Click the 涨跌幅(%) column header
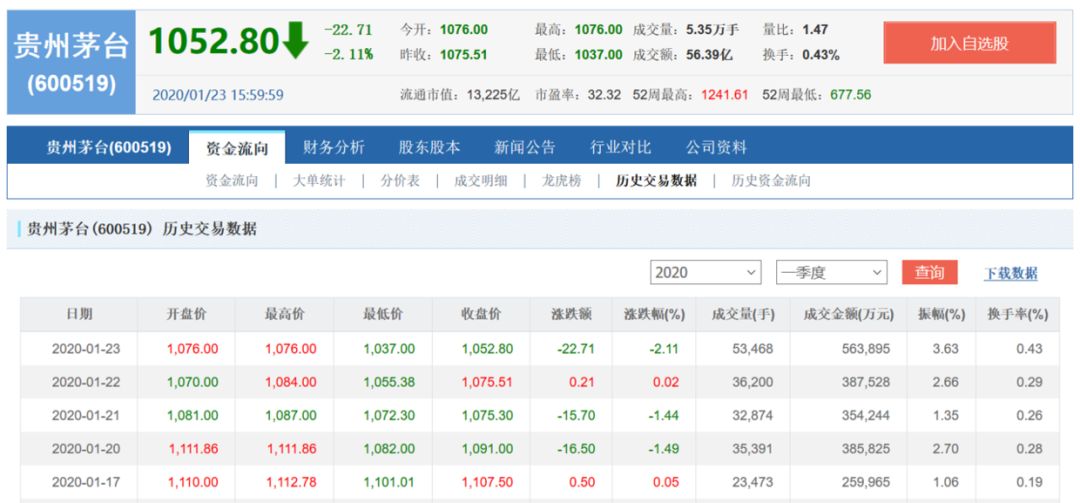1080x503 pixels. tap(654, 314)
